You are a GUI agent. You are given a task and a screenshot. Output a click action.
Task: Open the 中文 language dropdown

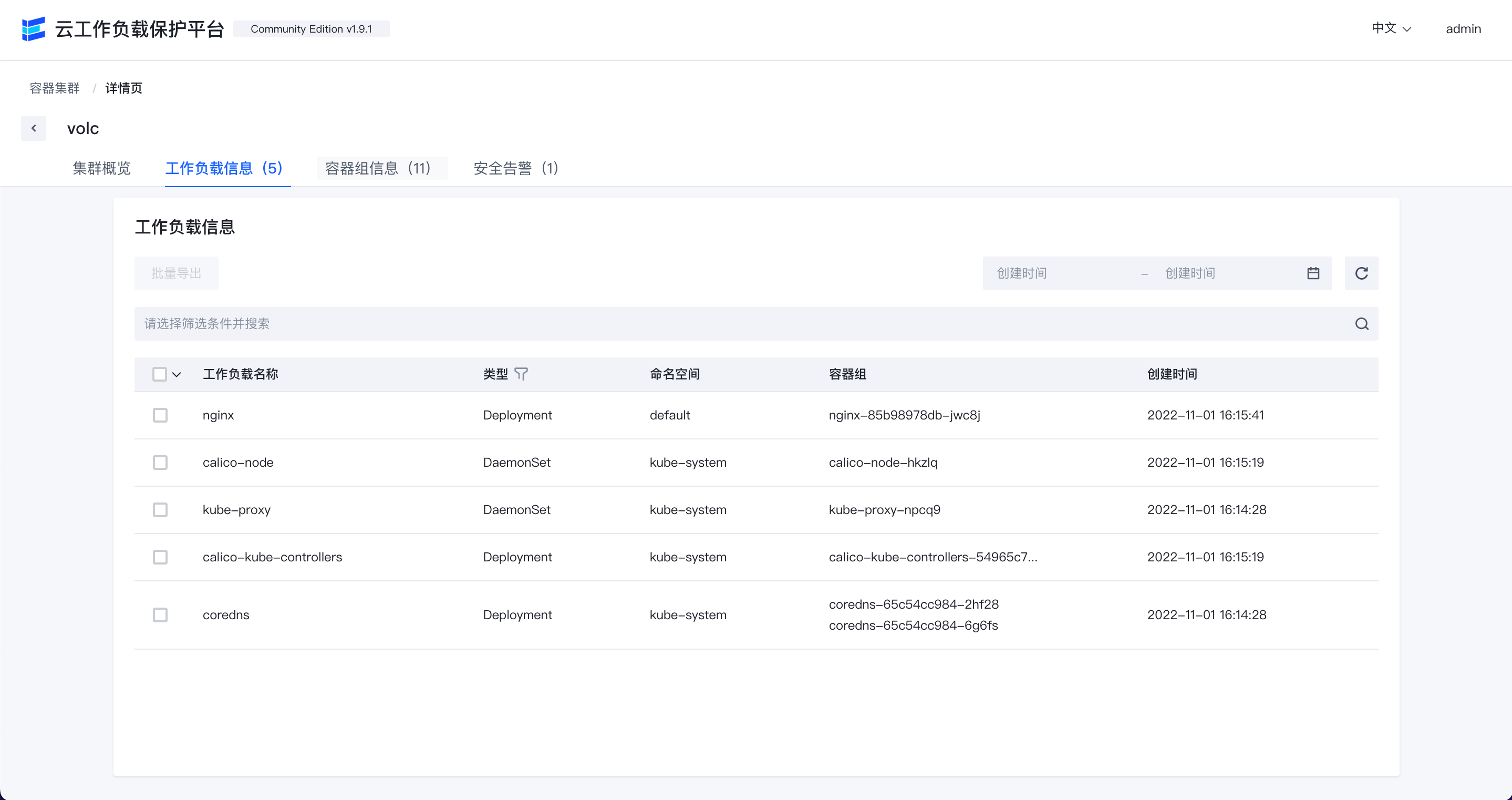[x=1391, y=29]
